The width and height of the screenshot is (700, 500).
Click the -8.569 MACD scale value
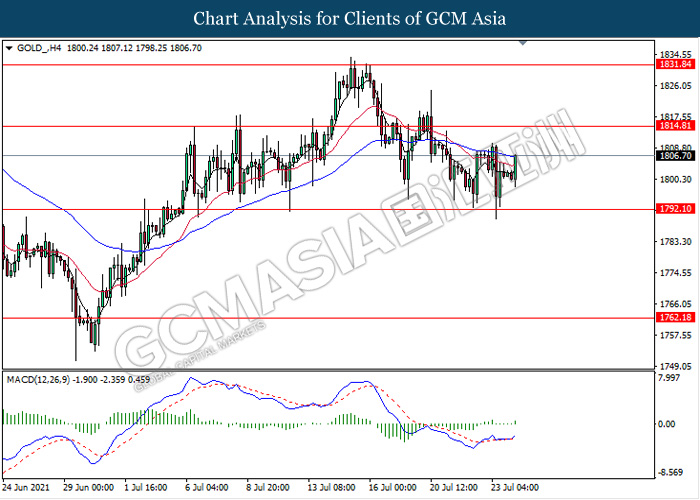click(671, 472)
